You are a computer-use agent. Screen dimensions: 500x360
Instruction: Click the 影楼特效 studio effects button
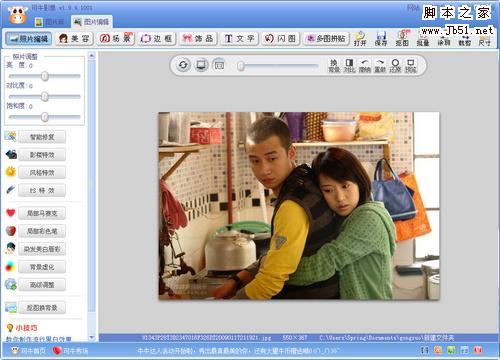point(42,155)
